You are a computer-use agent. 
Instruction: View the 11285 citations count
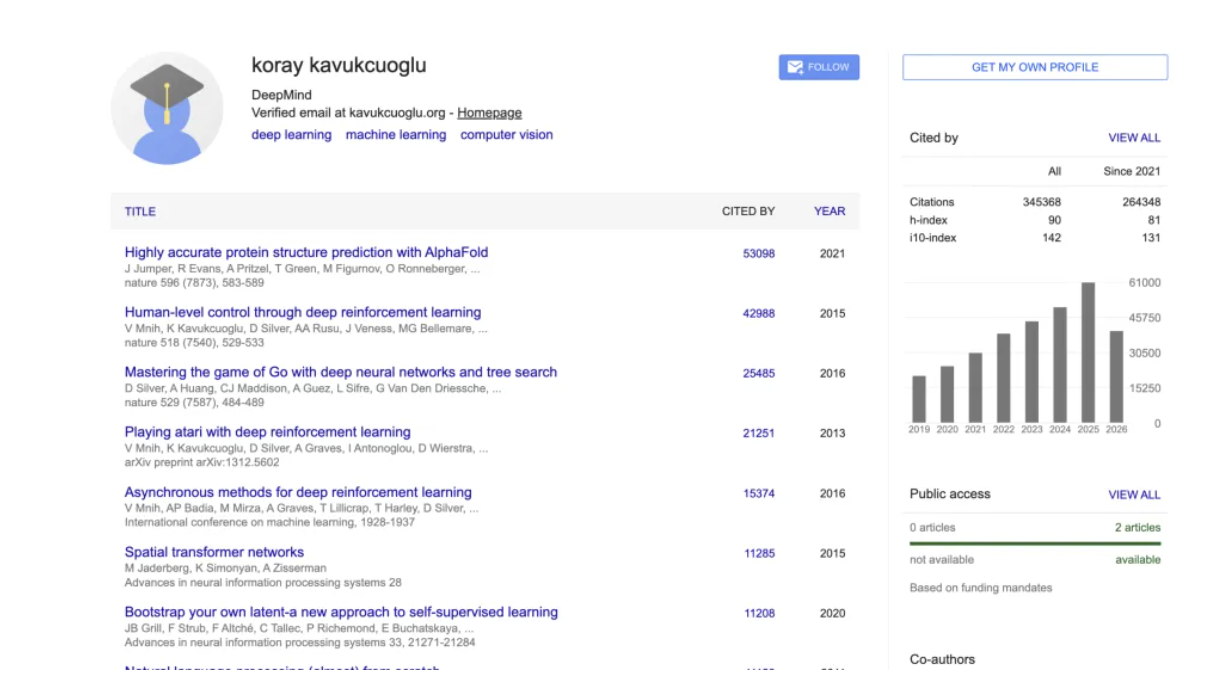point(759,554)
